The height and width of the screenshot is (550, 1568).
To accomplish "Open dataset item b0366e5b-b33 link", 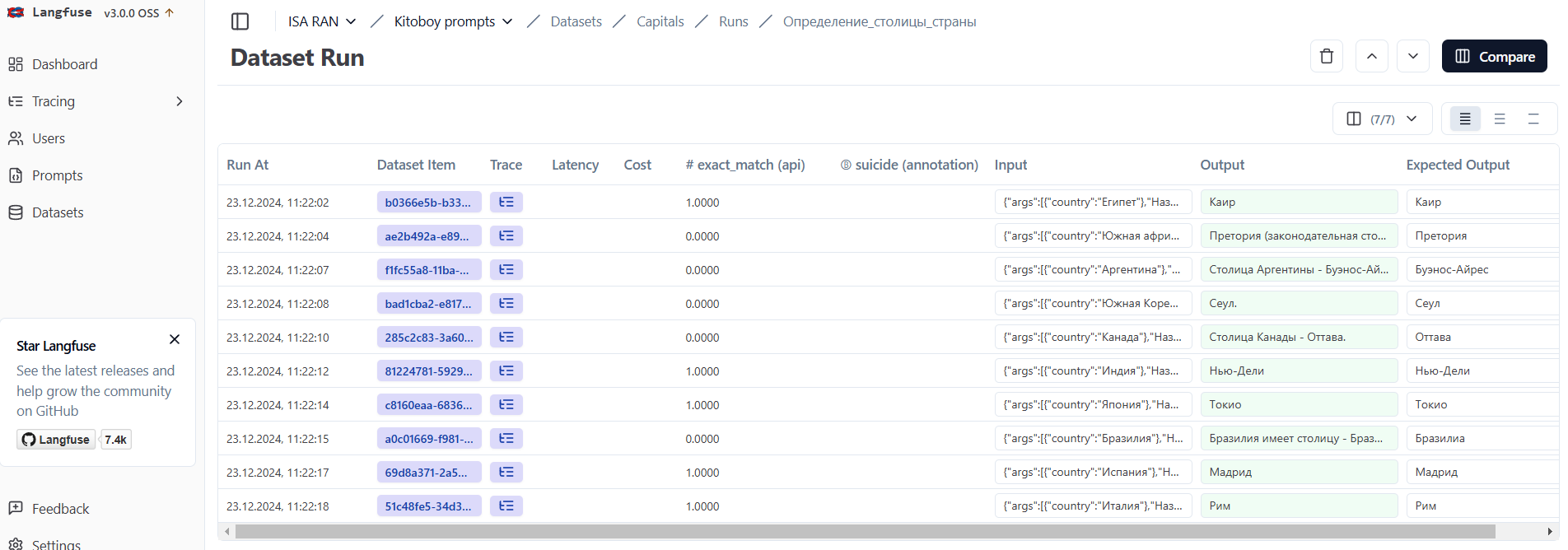I will pos(428,202).
